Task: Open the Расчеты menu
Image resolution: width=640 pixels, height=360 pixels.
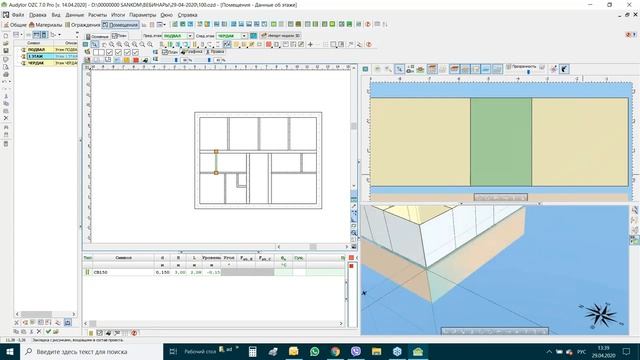Action: point(98,15)
